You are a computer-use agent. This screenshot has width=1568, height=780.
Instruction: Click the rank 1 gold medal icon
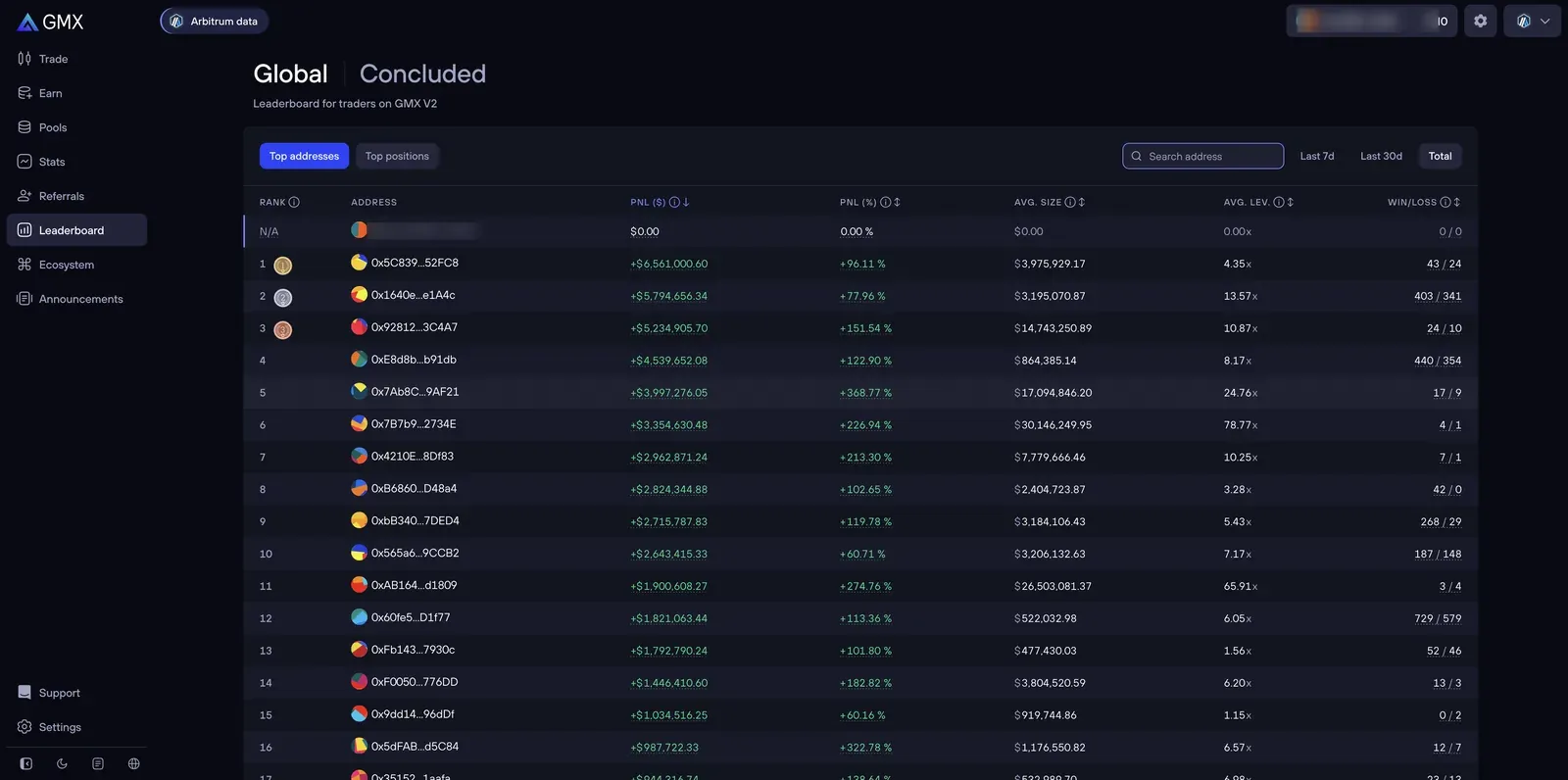coord(282,265)
